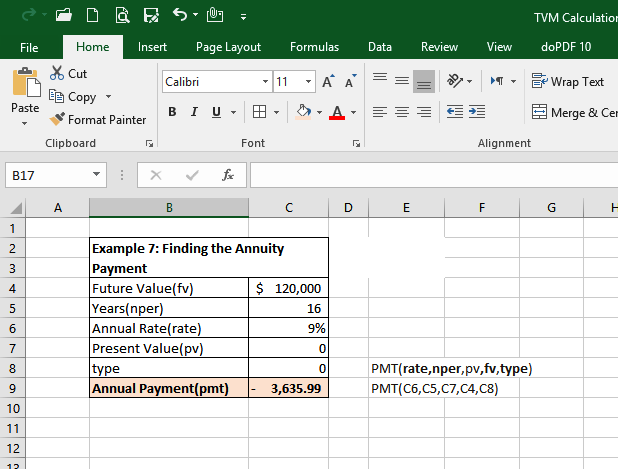
Task: Open the File tab
Action: pos(29,47)
